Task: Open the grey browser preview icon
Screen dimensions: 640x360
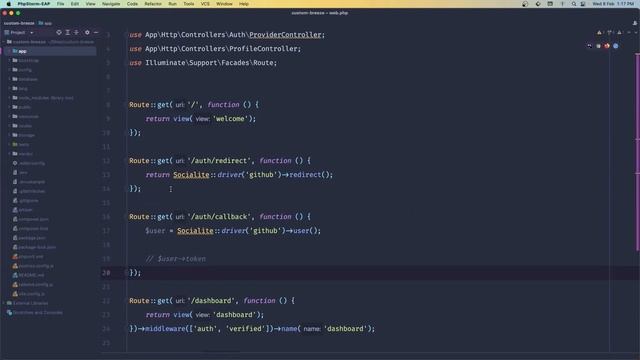Action: point(598,46)
